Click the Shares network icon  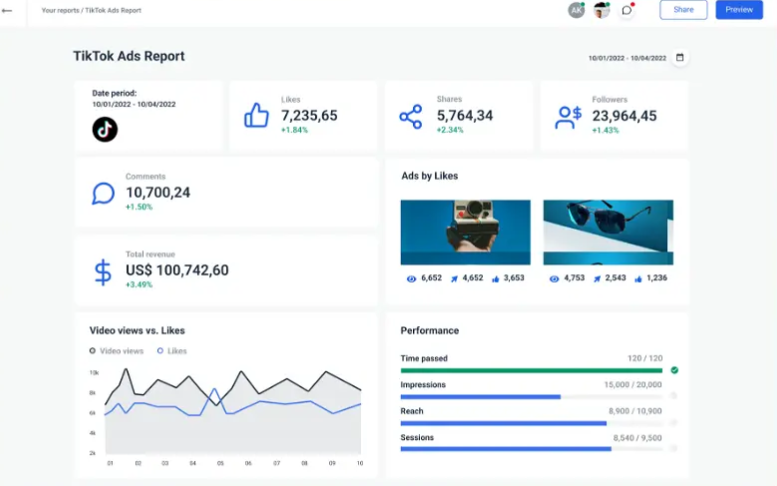pyautogui.click(x=411, y=116)
